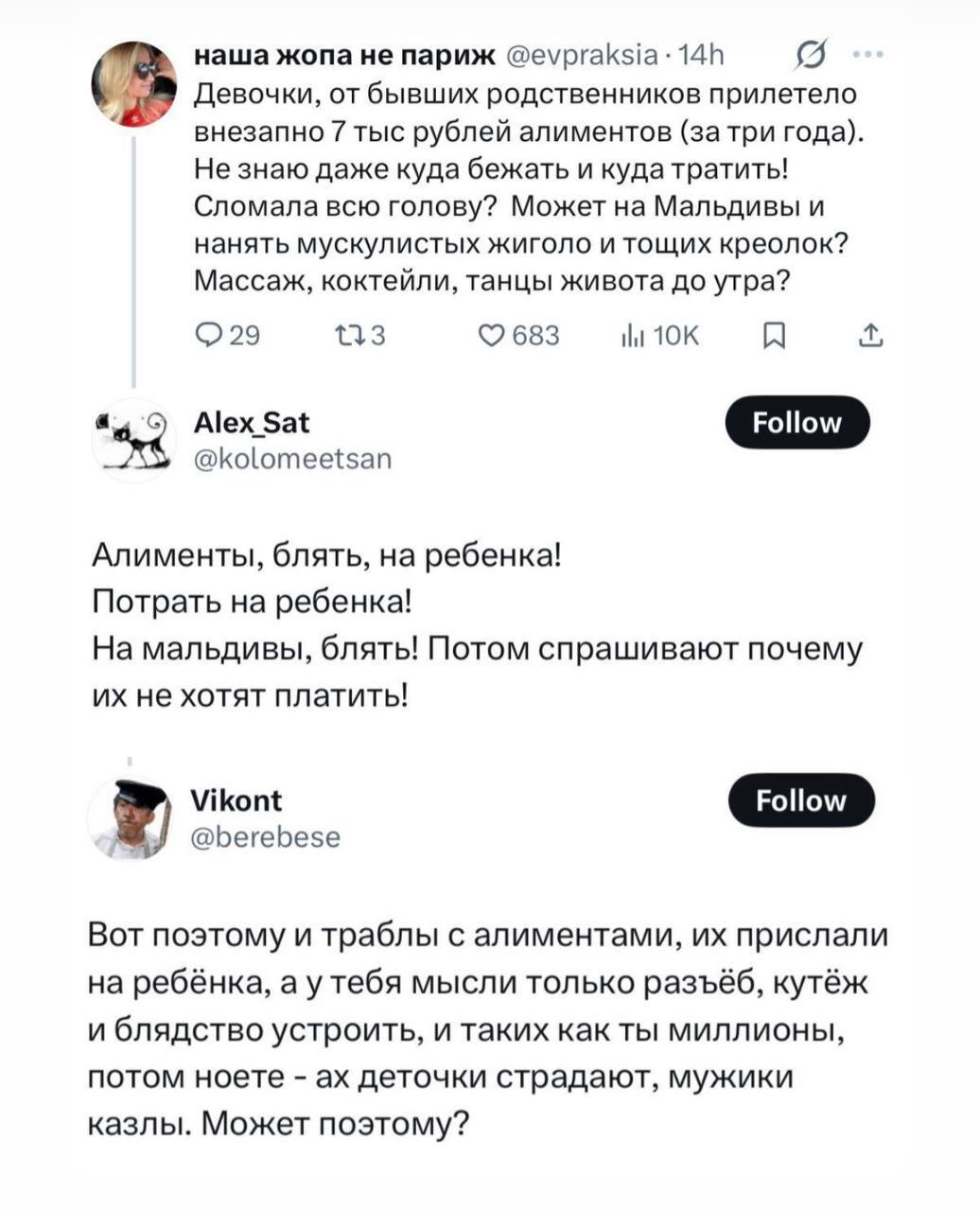Open the three-dot more options menu

[867, 55]
